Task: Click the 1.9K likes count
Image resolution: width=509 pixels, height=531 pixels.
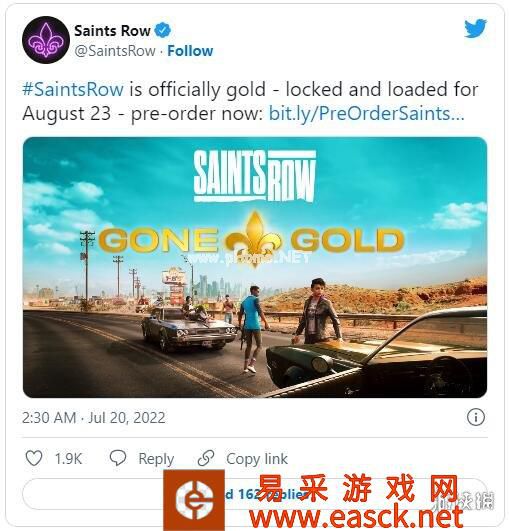Action: point(68,459)
